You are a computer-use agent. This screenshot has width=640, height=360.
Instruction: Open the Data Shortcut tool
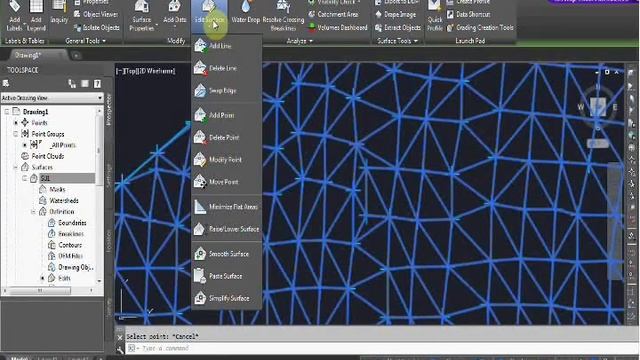pos(468,14)
